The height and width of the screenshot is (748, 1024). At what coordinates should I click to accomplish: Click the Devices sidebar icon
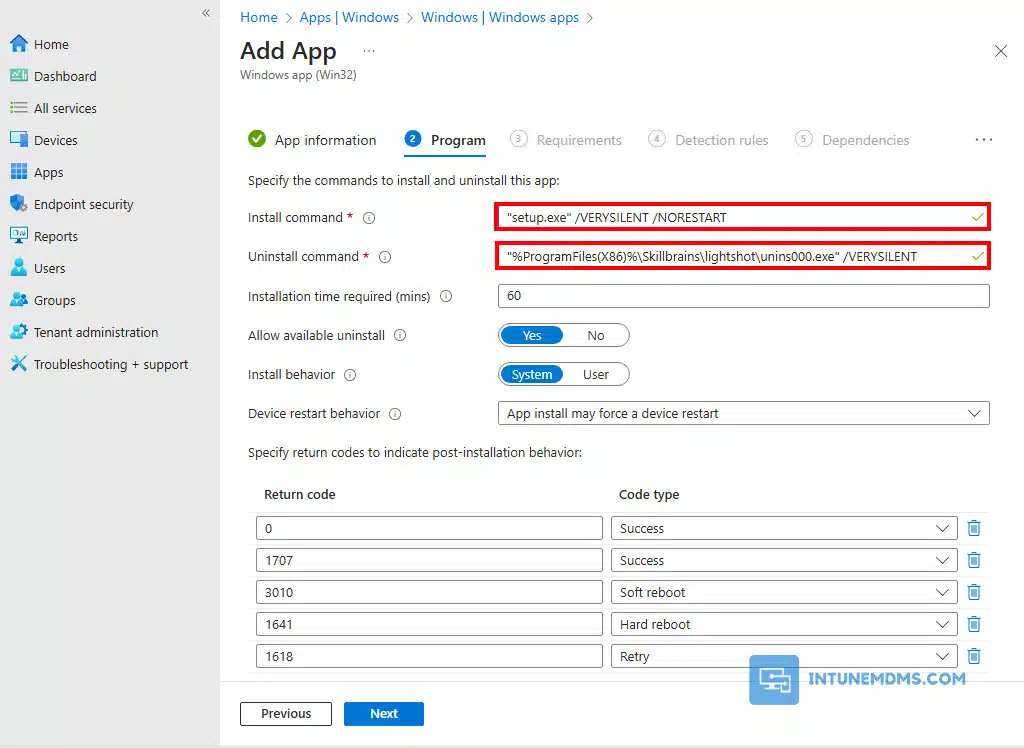[18, 140]
